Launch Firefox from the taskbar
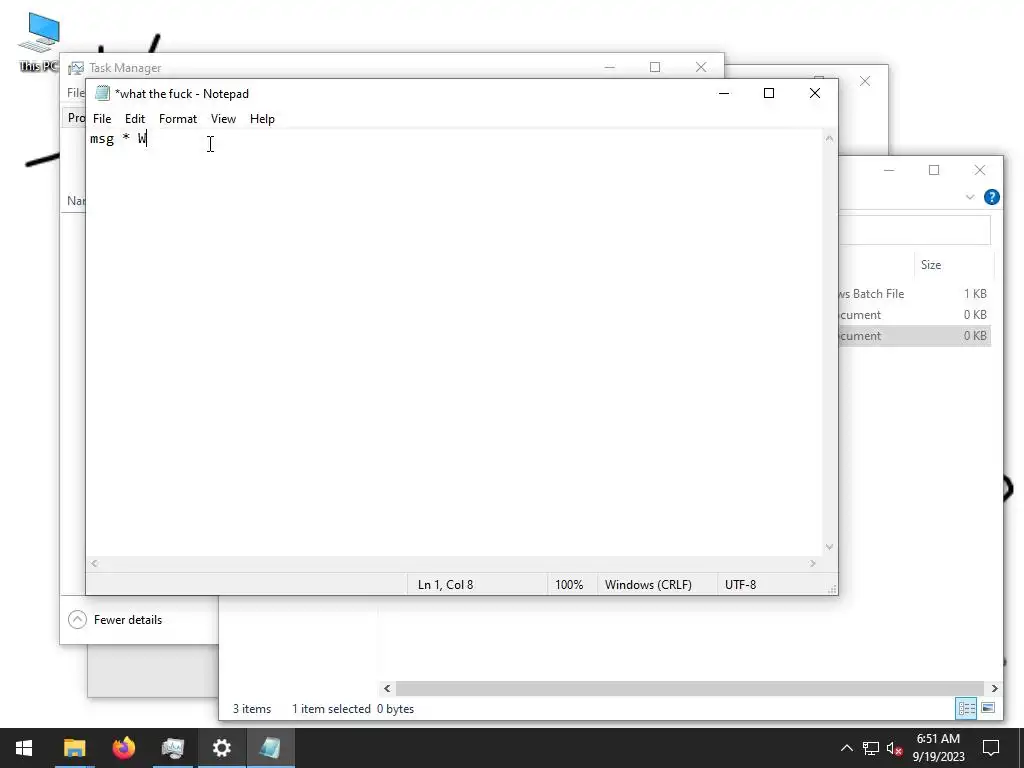 [x=123, y=748]
